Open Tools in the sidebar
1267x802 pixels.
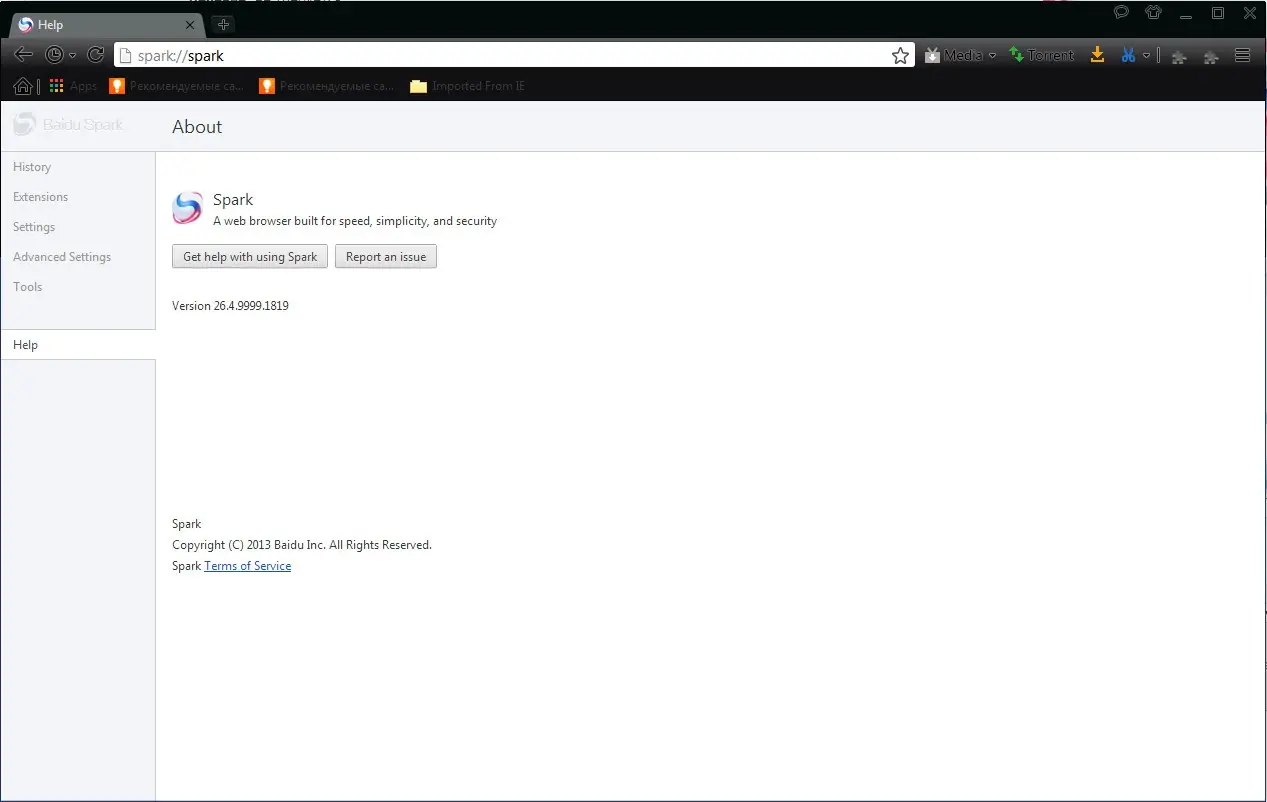(28, 287)
